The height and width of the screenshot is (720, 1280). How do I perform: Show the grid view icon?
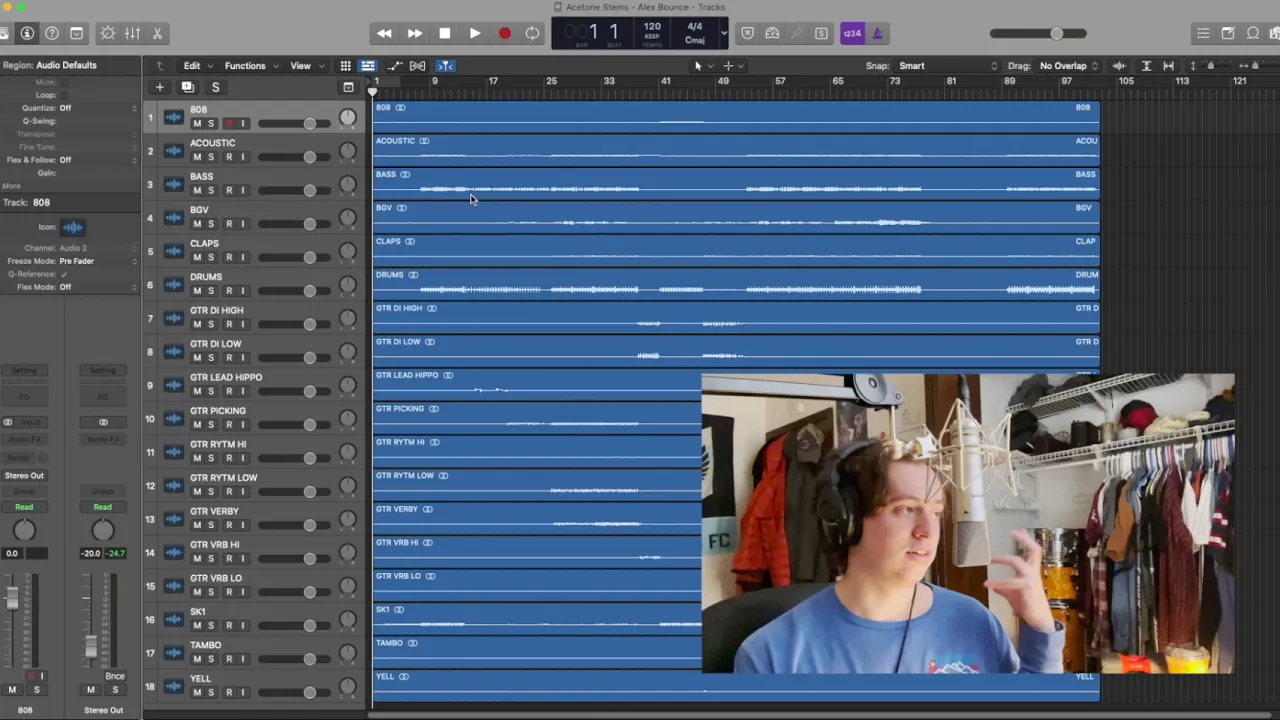point(345,66)
